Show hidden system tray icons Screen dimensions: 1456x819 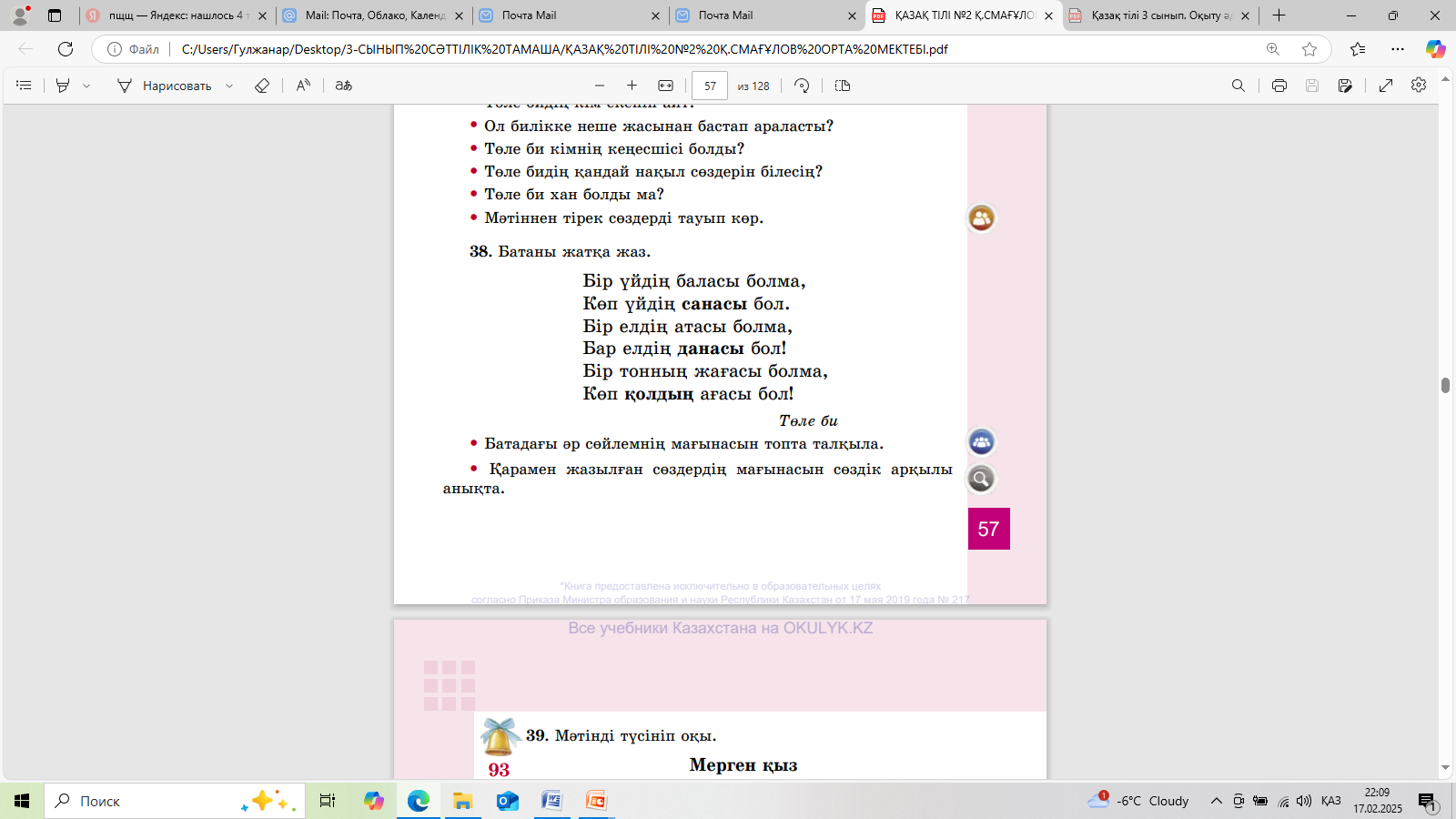tap(1216, 801)
